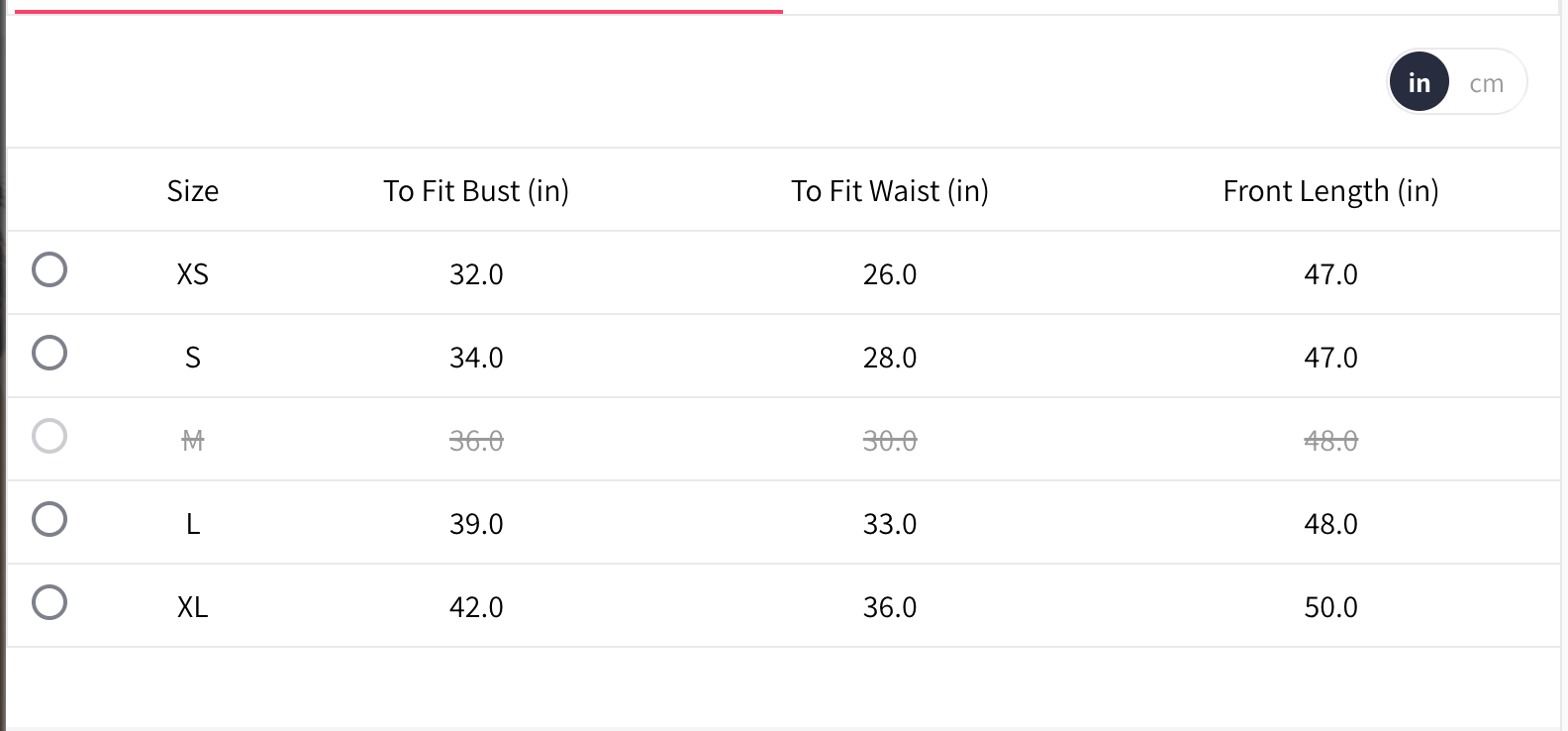The height and width of the screenshot is (731, 1568).
Task: Click the 50.0 front length value
Action: (1330, 607)
